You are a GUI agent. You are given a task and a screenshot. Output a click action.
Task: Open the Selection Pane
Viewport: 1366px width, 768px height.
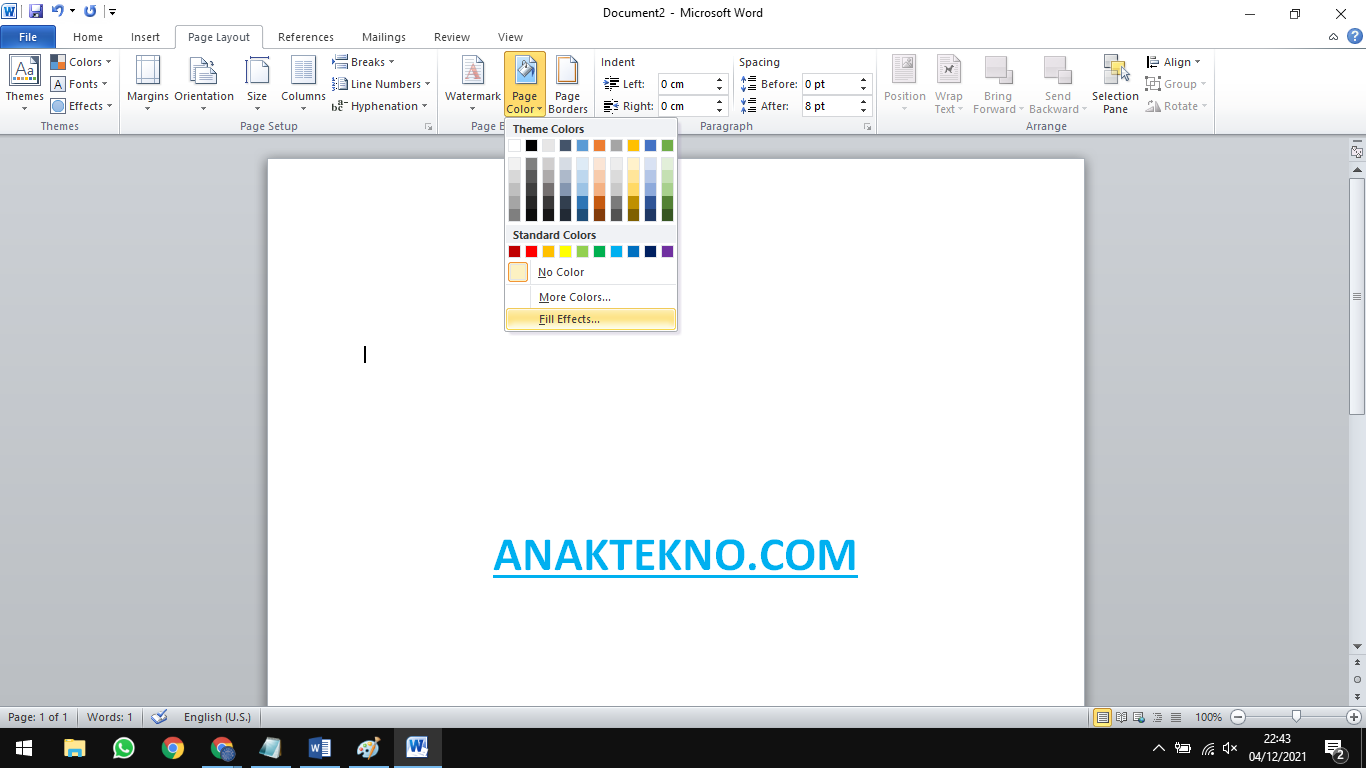1115,84
